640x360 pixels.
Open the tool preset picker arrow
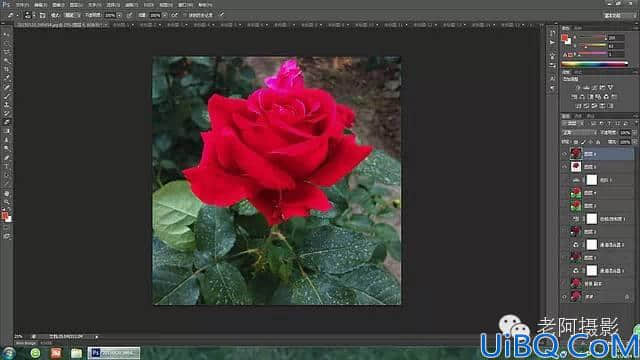tap(17, 16)
